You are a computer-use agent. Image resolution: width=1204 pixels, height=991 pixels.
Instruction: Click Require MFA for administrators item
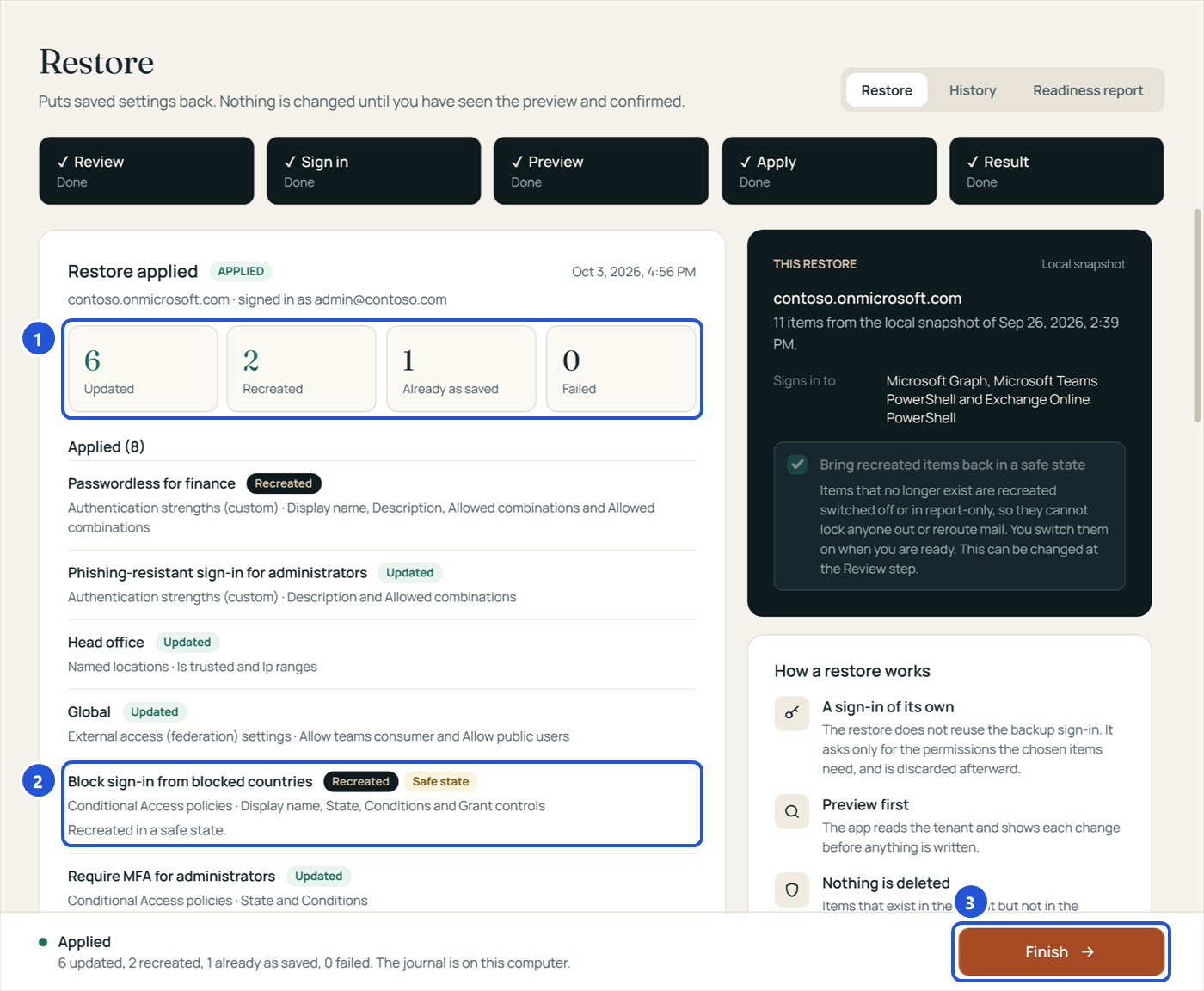171,877
